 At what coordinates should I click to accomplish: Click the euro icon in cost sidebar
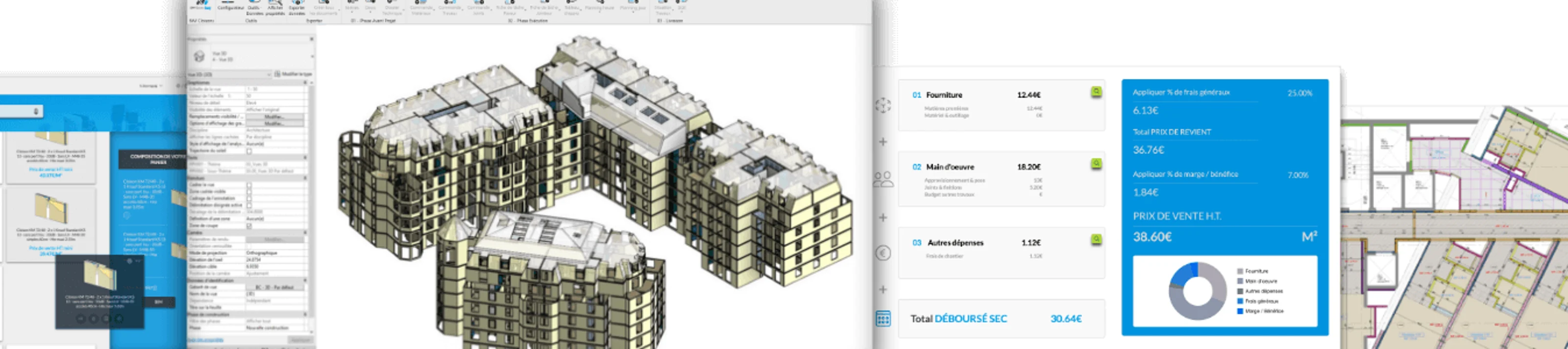point(883,253)
